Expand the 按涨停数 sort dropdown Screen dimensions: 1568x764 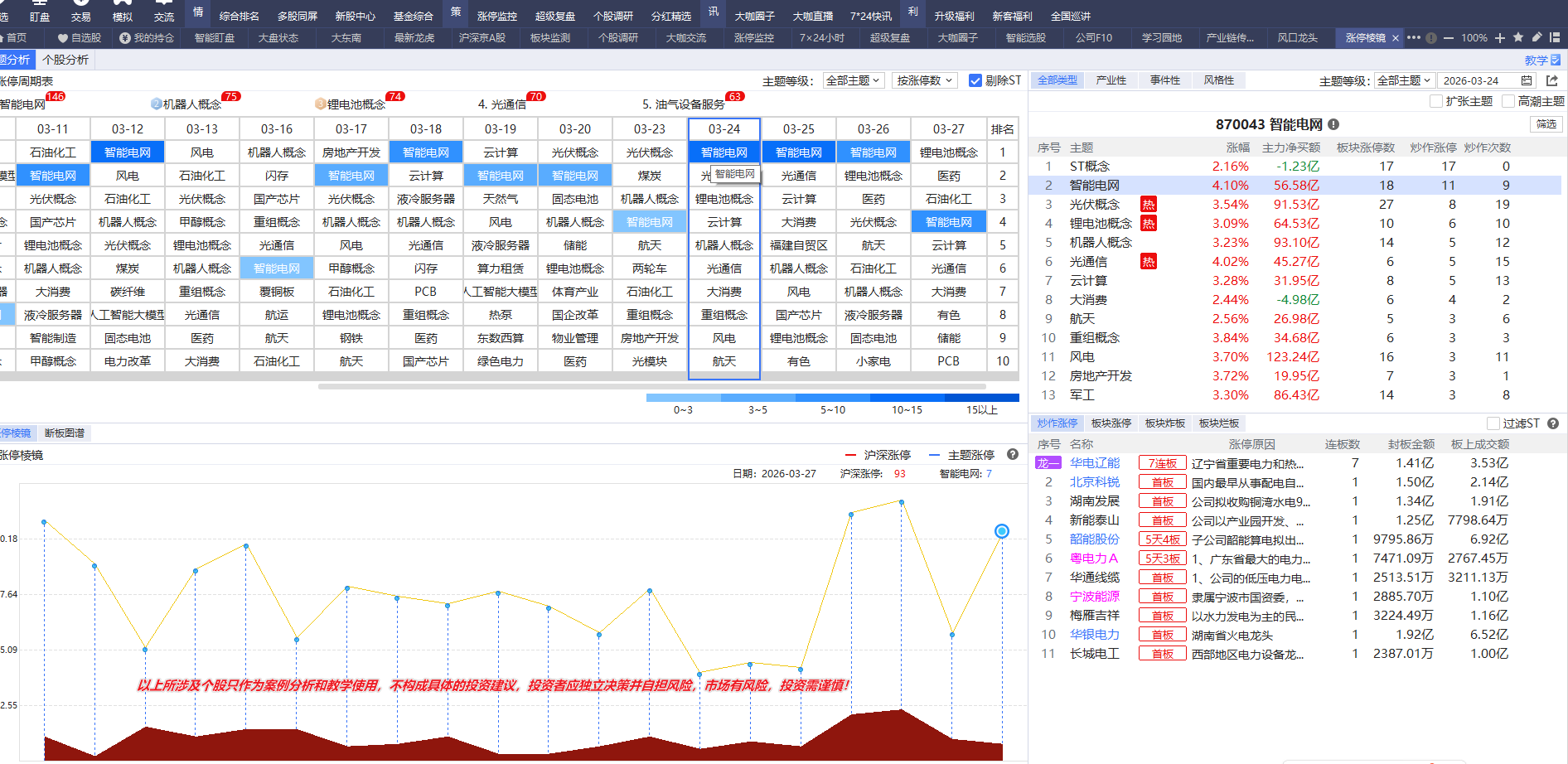[x=925, y=80]
